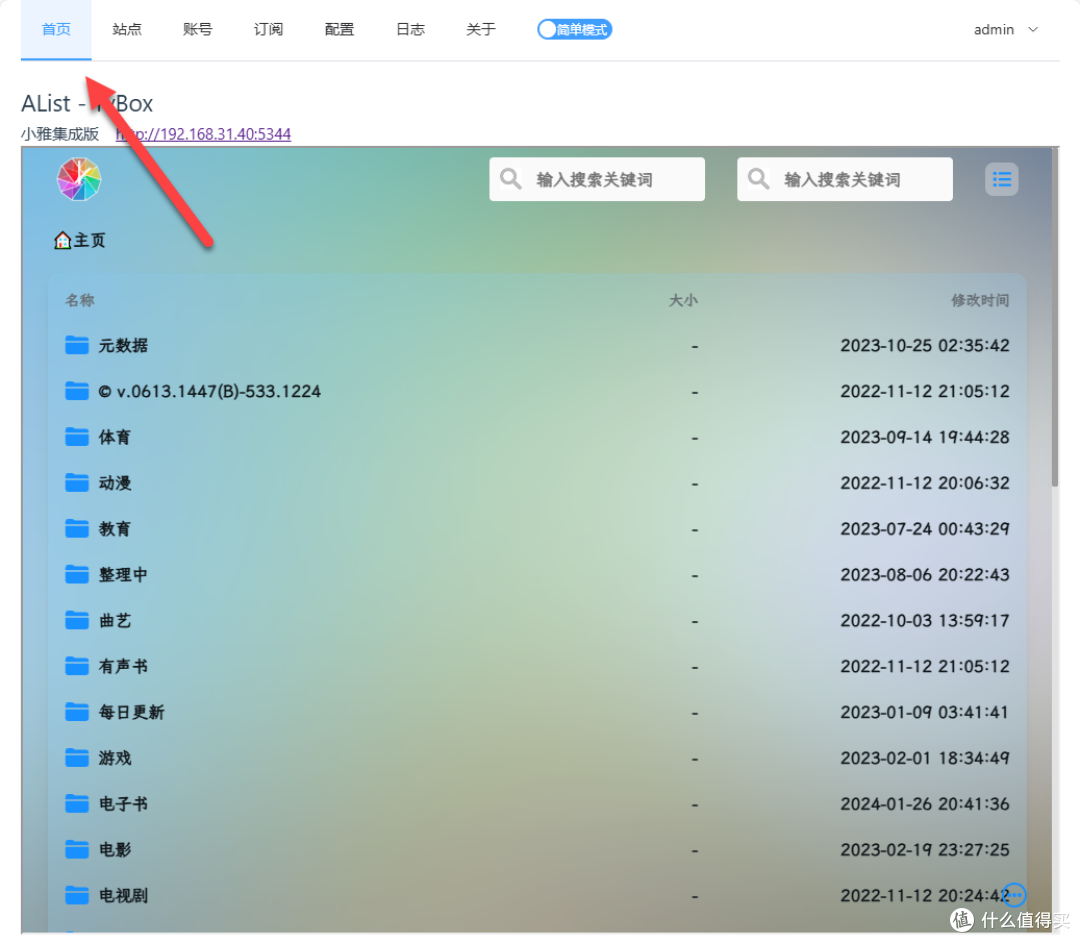
Task: Click the 电子书 folder icon
Action: coord(77,803)
